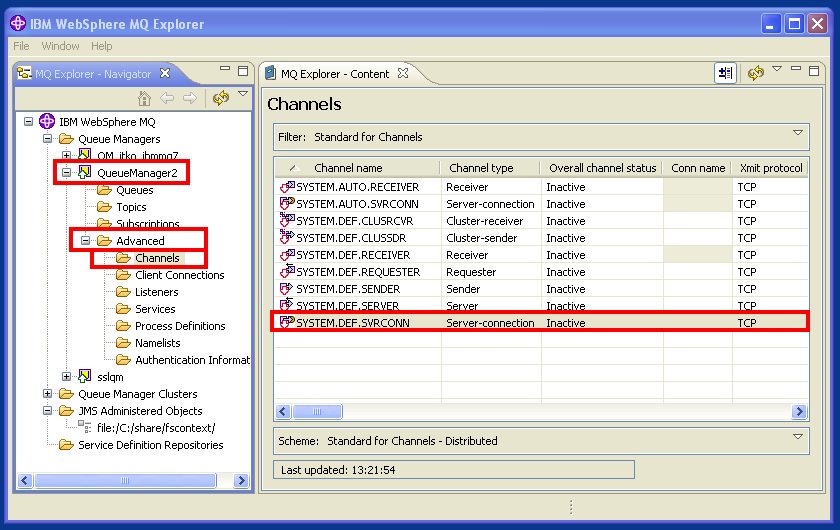840x530 pixels.
Task: Refresh the Content view
Action: pos(756,73)
